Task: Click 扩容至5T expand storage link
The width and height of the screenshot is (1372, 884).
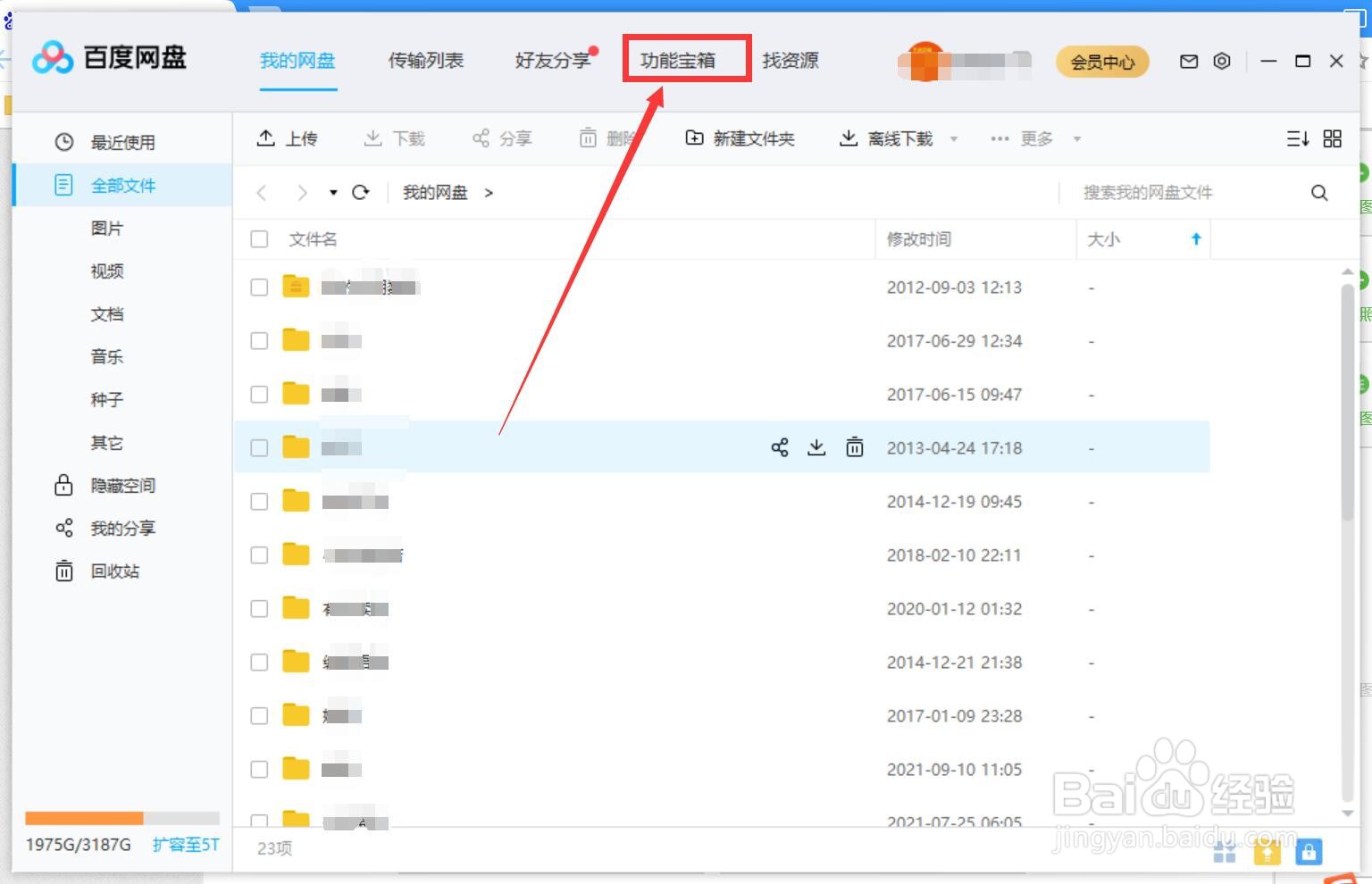Action: pyautogui.click(x=186, y=845)
